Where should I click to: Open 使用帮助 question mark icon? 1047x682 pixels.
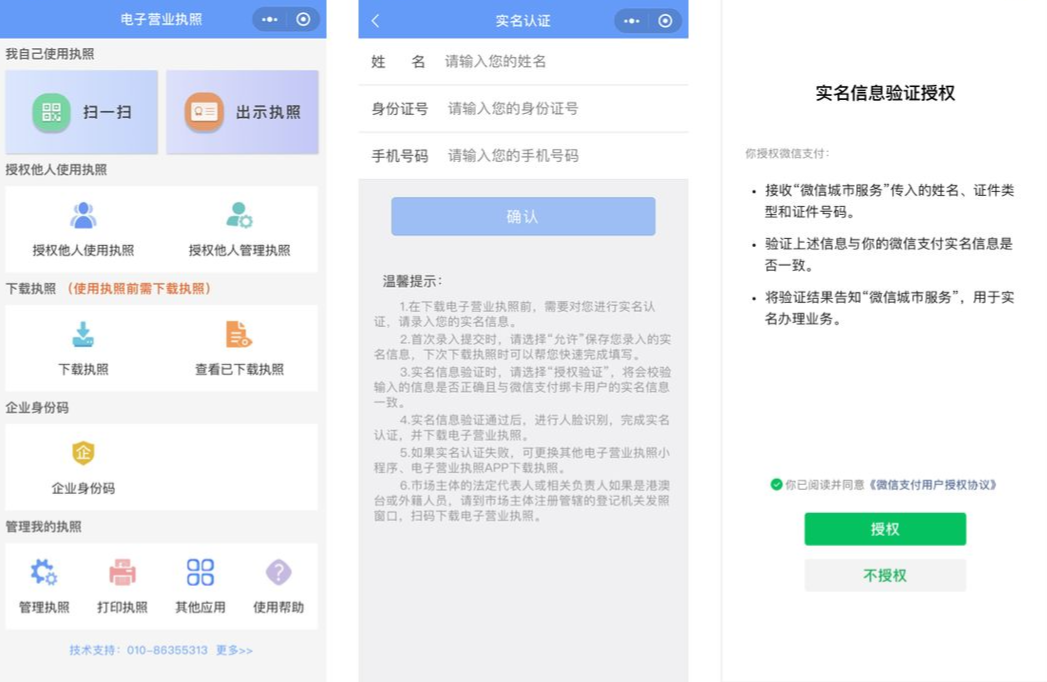click(x=278, y=572)
